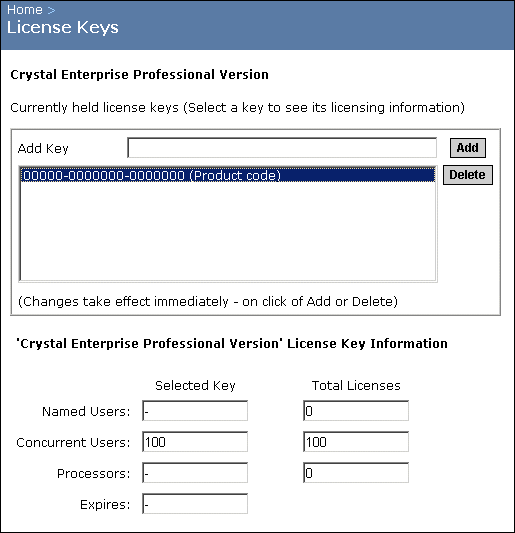Click Named Users Total Licenses field
Viewport: 515px width, 533px height.
click(x=356, y=411)
